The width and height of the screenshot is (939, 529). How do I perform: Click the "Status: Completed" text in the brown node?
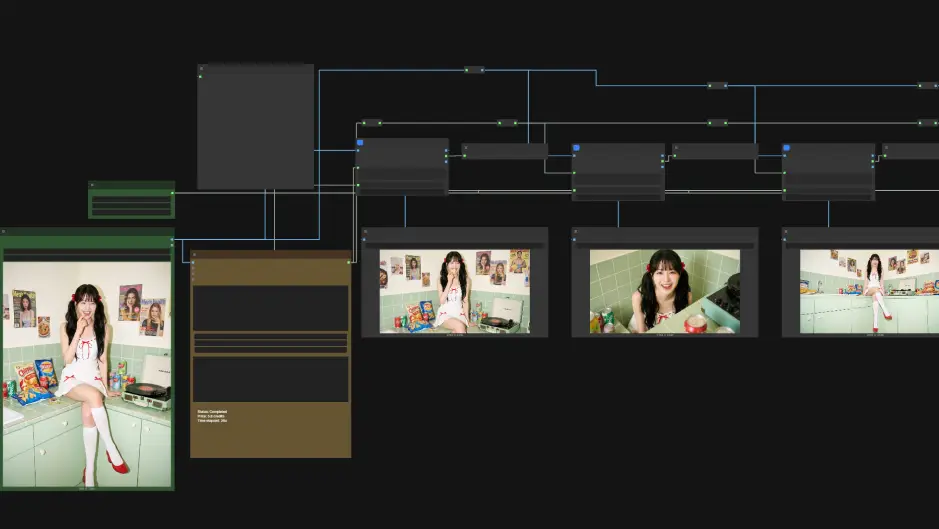pyautogui.click(x=212, y=412)
